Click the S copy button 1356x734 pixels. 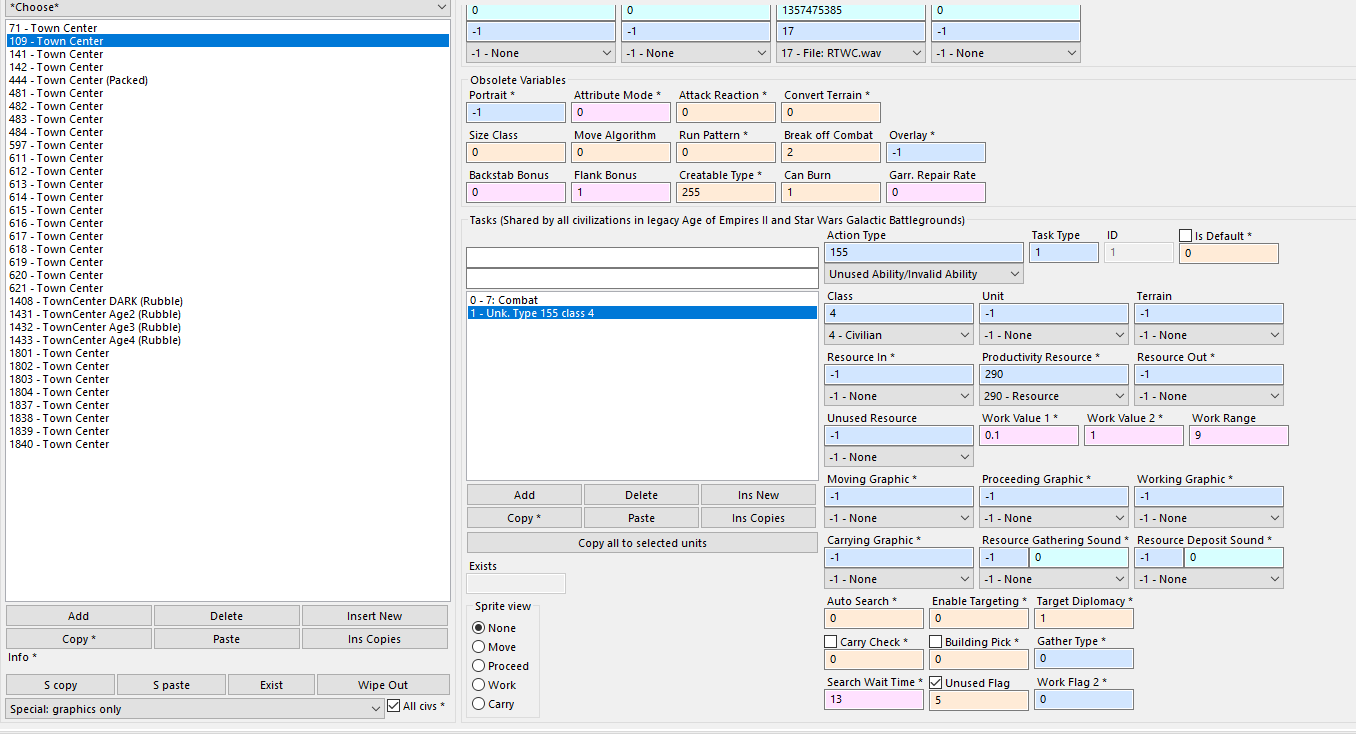pyautogui.click(x=60, y=685)
